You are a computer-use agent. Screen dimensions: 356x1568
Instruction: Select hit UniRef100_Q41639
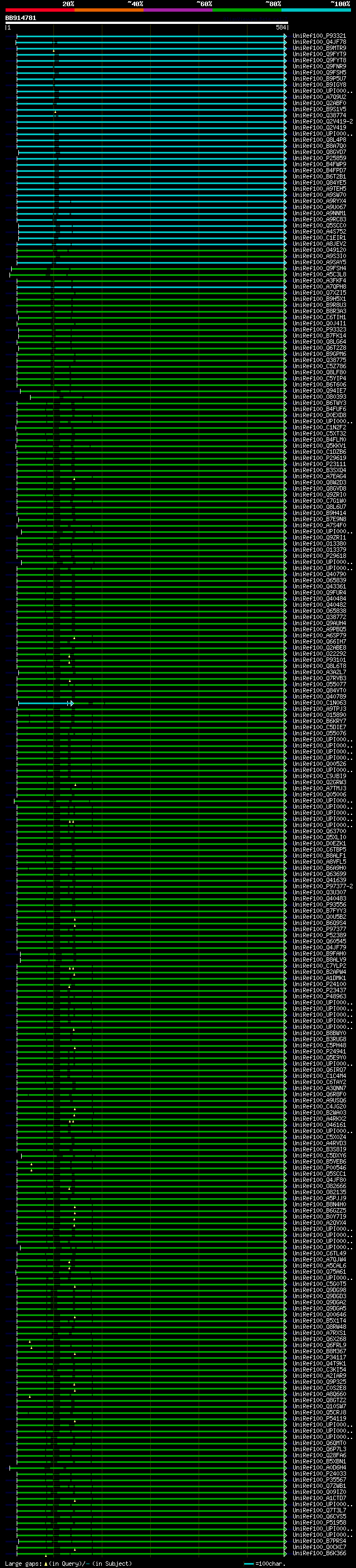pos(319,880)
